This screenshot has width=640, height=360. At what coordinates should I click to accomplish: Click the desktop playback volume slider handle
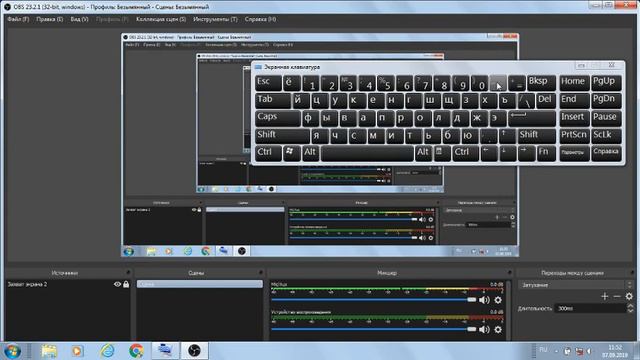[471, 329]
